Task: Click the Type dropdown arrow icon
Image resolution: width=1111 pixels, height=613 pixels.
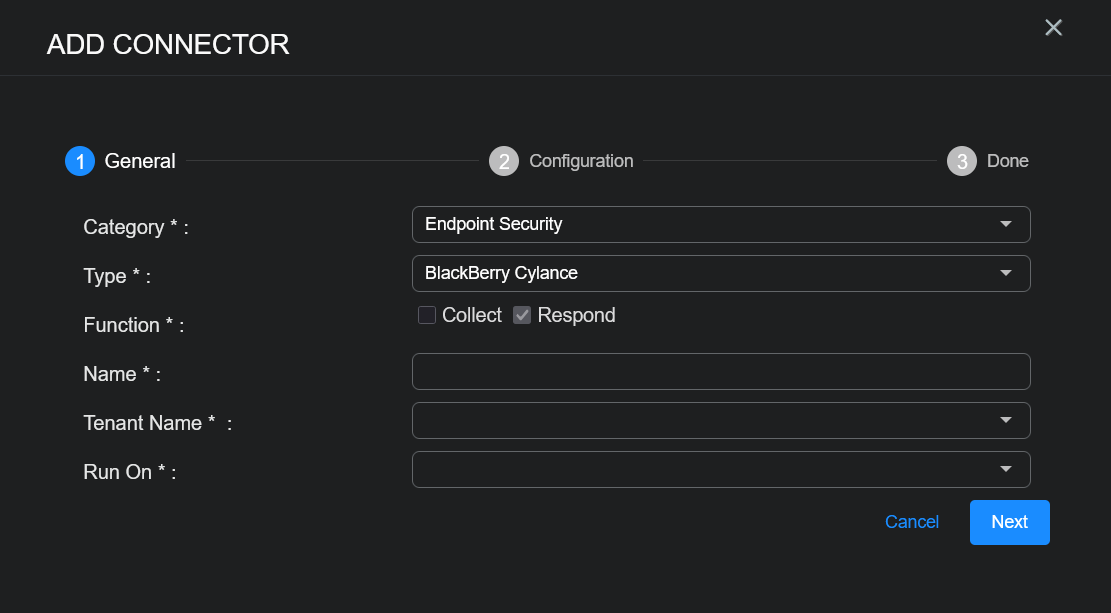Action: [1006, 273]
